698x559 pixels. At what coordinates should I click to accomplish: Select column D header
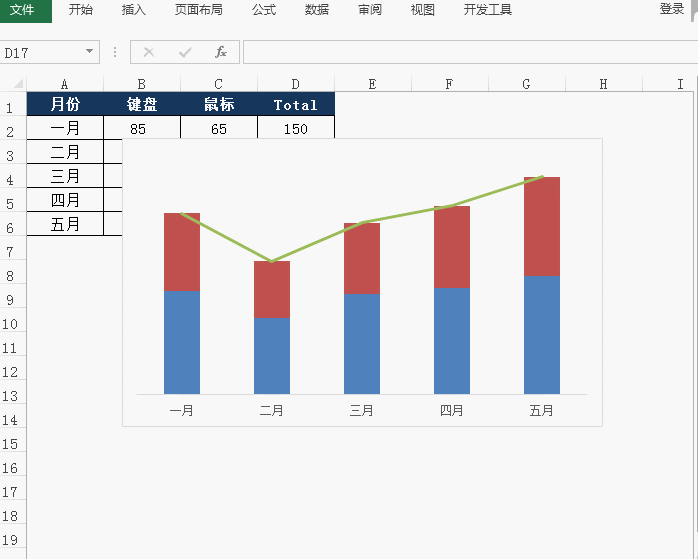click(x=296, y=84)
